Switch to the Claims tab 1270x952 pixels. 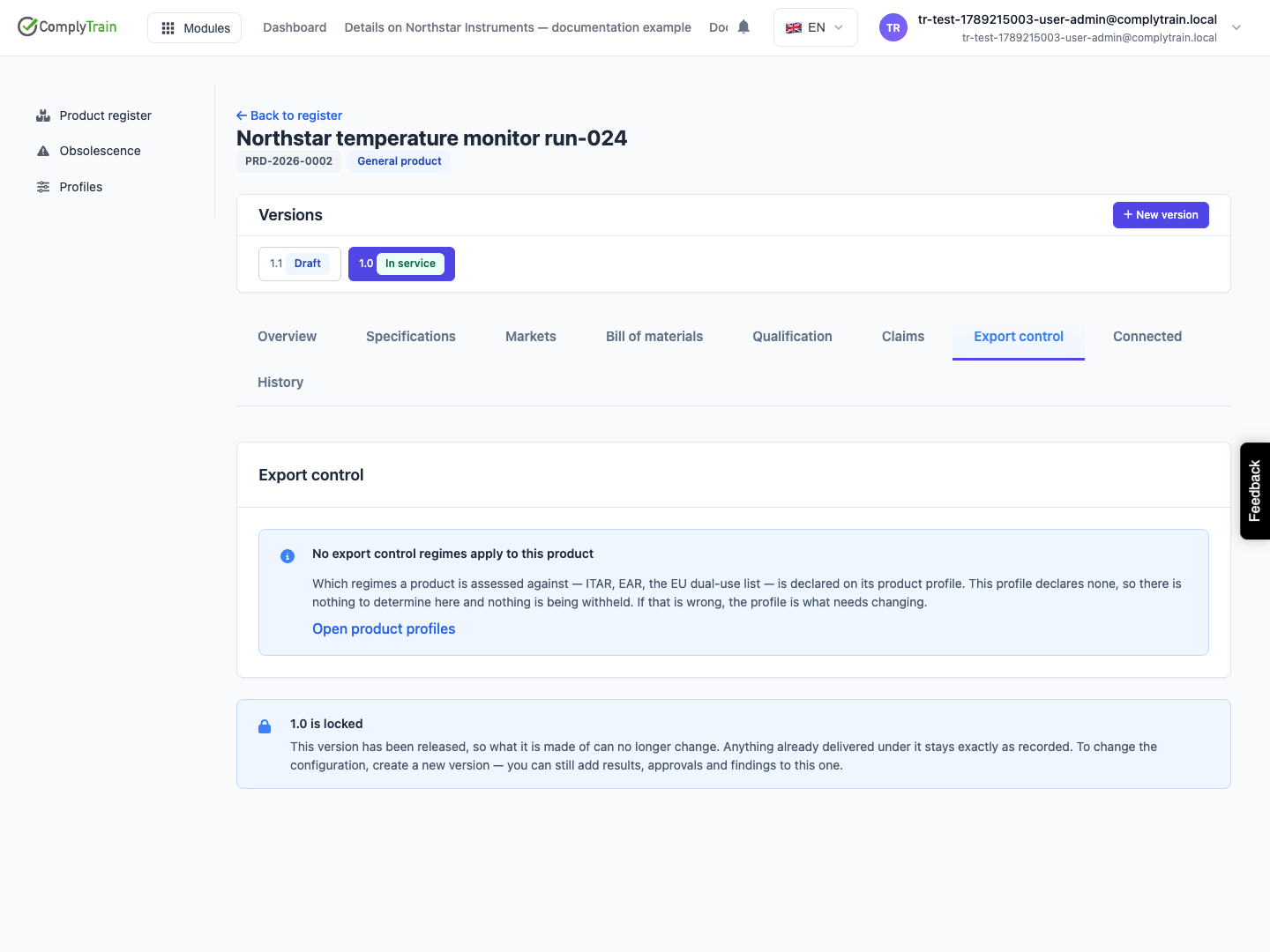(x=903, y=337)
